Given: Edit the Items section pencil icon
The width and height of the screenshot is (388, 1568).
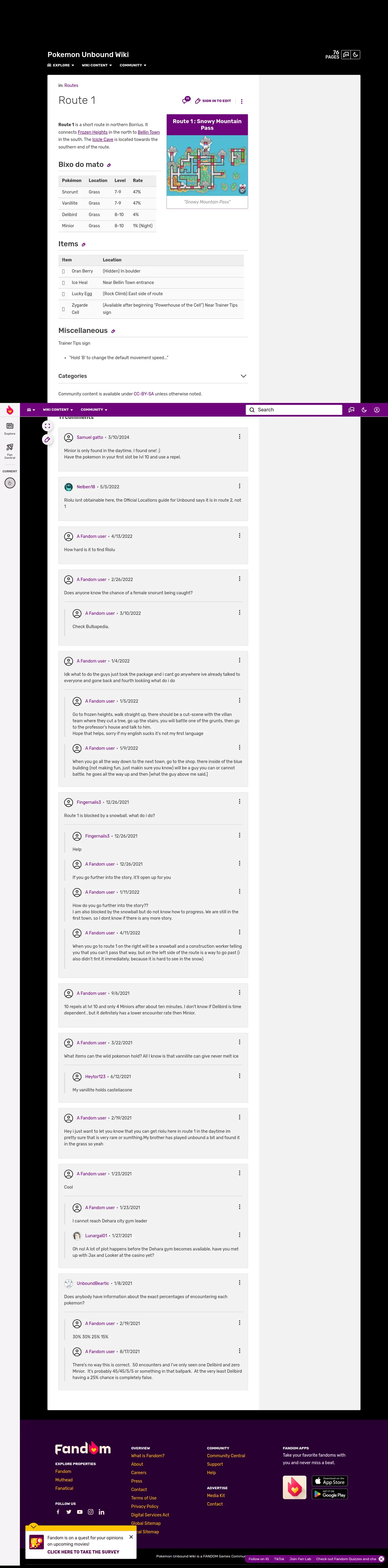Looking at the screenshot, I should 83,245.
